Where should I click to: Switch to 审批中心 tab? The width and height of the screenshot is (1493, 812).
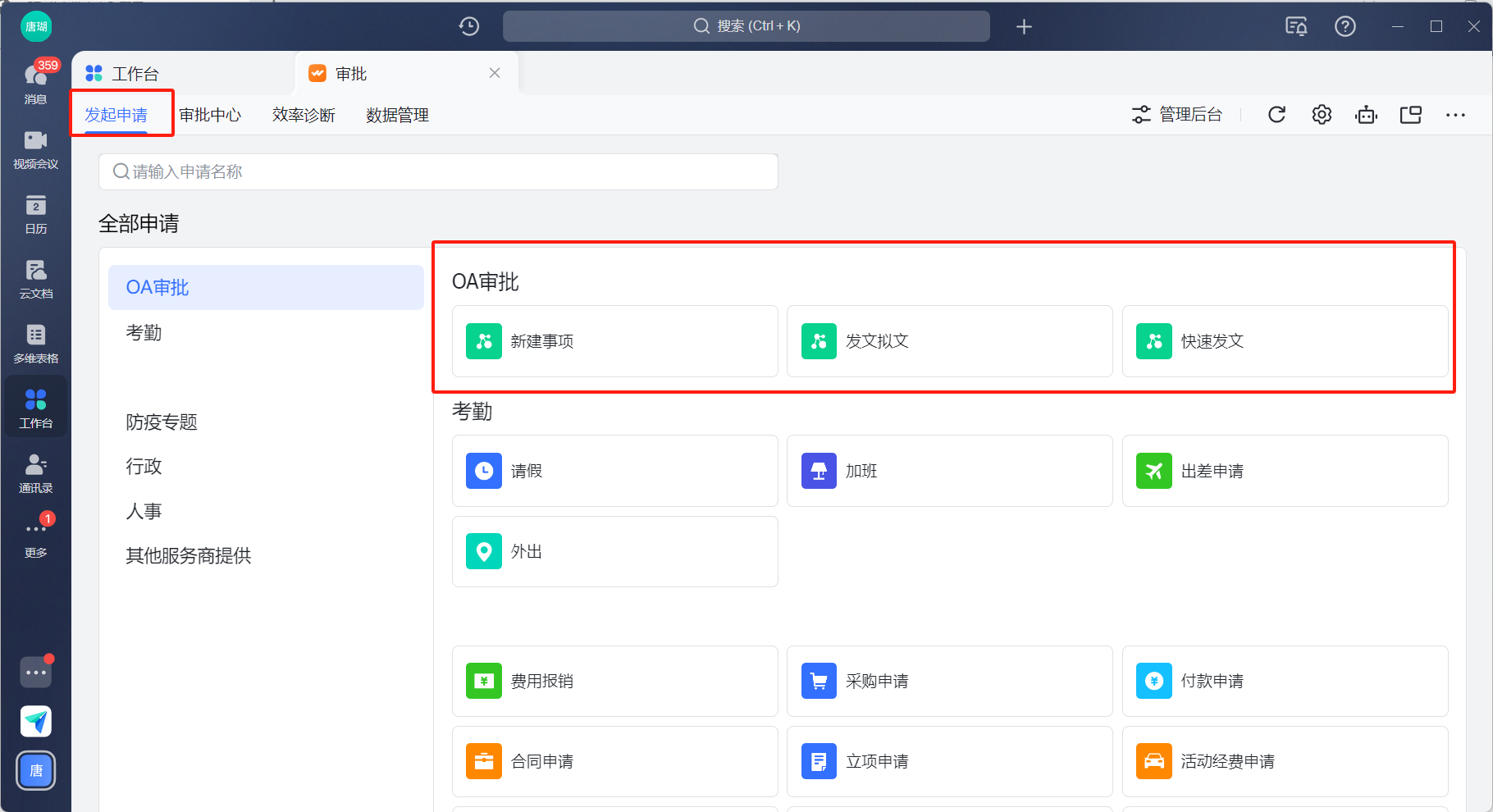(x=210, y=115)
